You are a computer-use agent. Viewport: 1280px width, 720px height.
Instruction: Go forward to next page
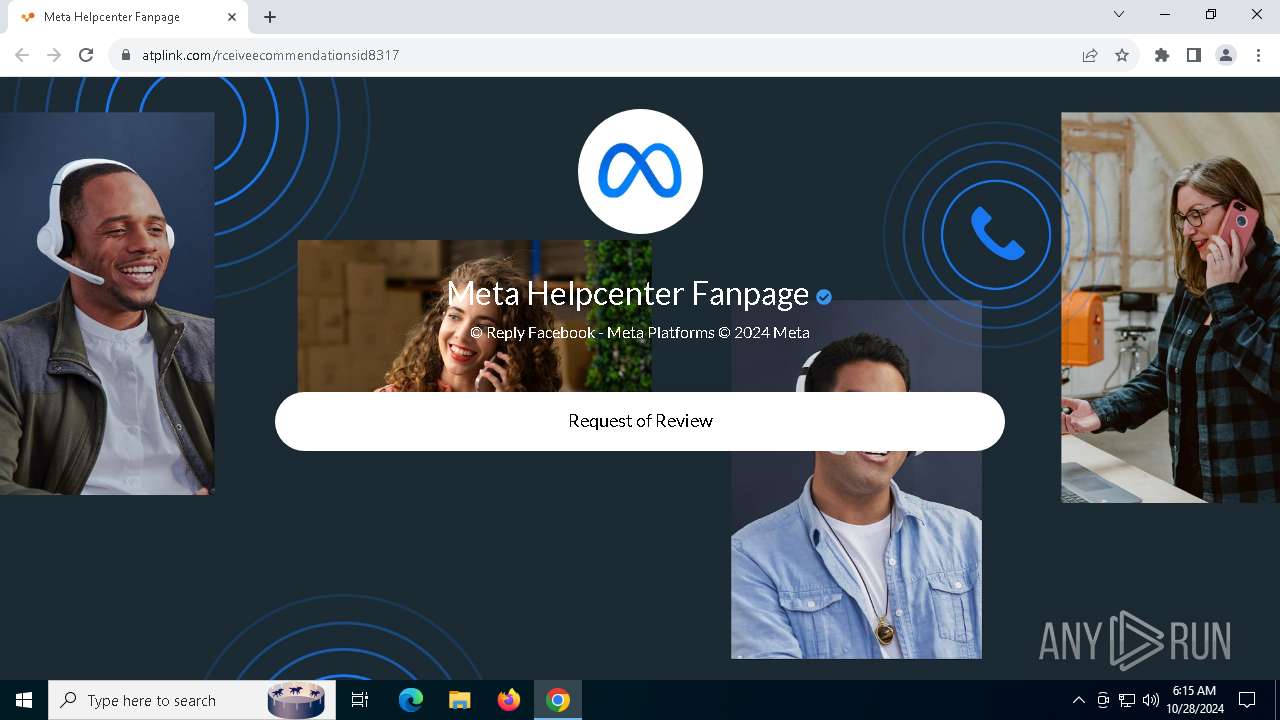[x=54, y=55]
